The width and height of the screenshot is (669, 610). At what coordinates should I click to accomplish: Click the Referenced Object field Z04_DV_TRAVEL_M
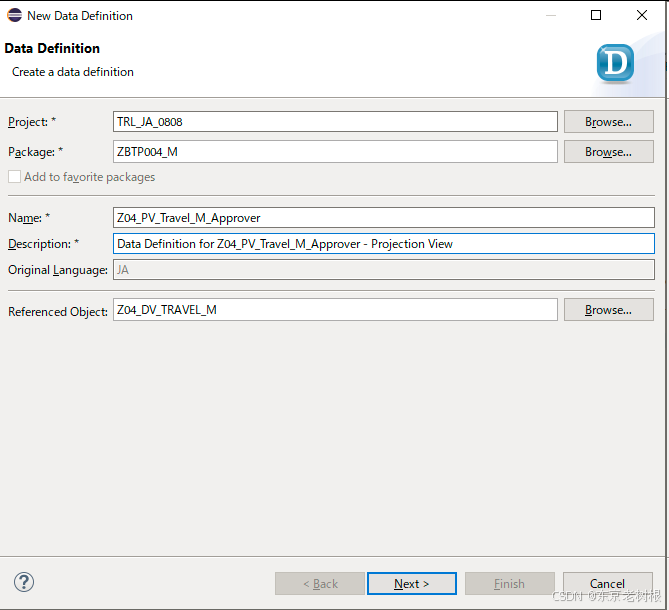click(x=335, y=310)
